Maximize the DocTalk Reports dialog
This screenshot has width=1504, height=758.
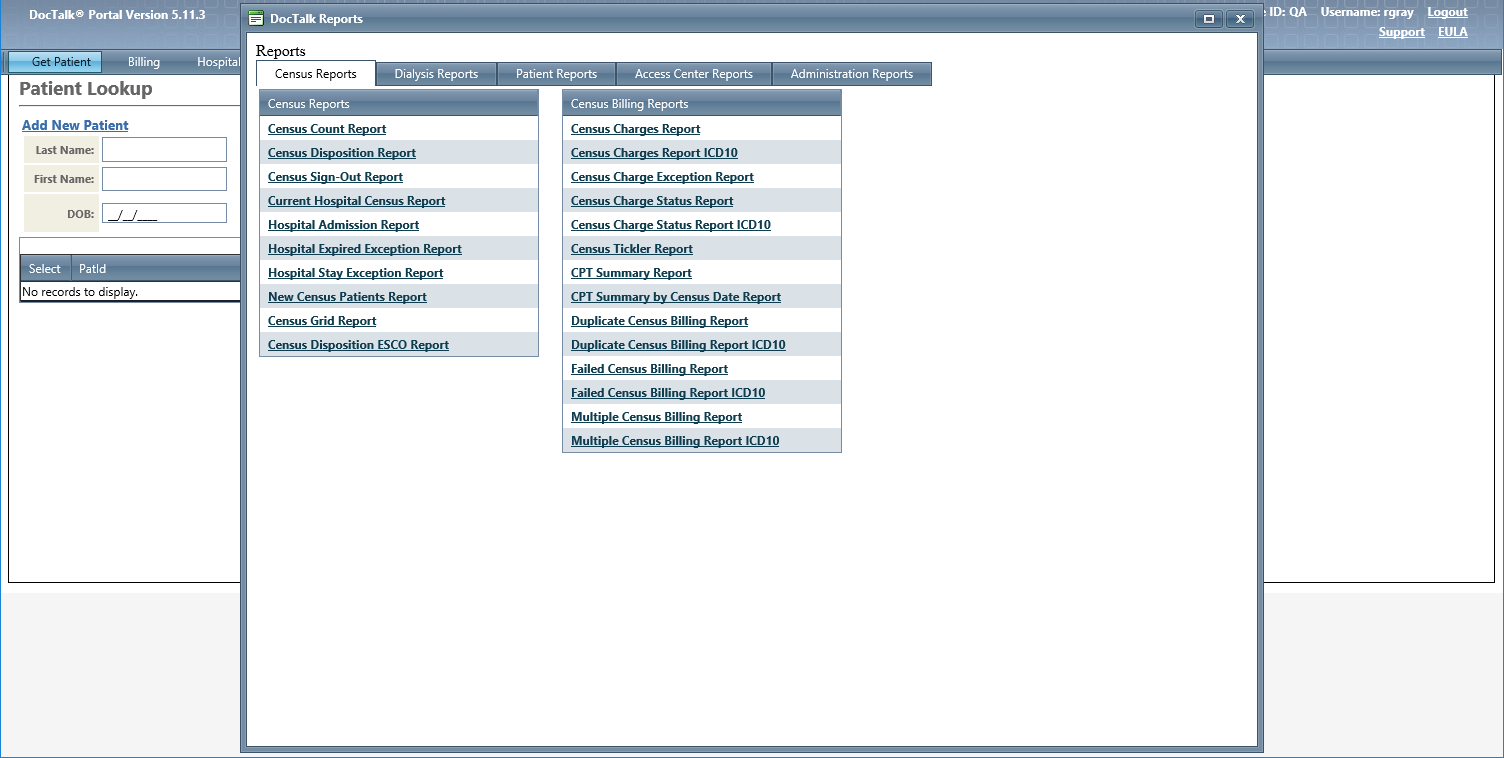coord(1209,19)
